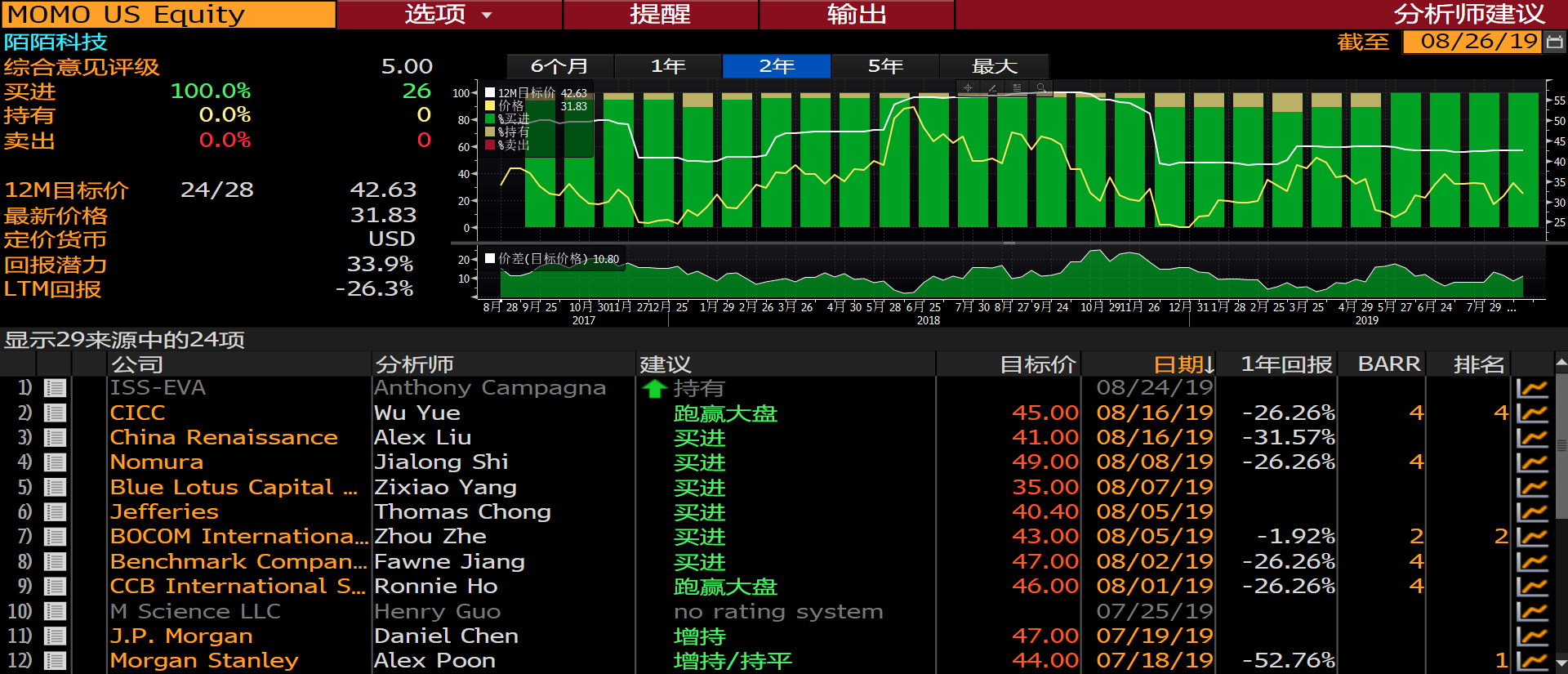Open the calendar picker beside 08/26/19
This screenshot has height=674, width=1568.
tap(1555, 42)
